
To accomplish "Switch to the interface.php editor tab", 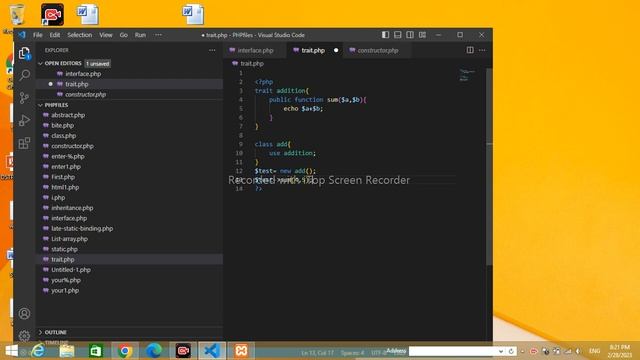I will click(255, 50).
